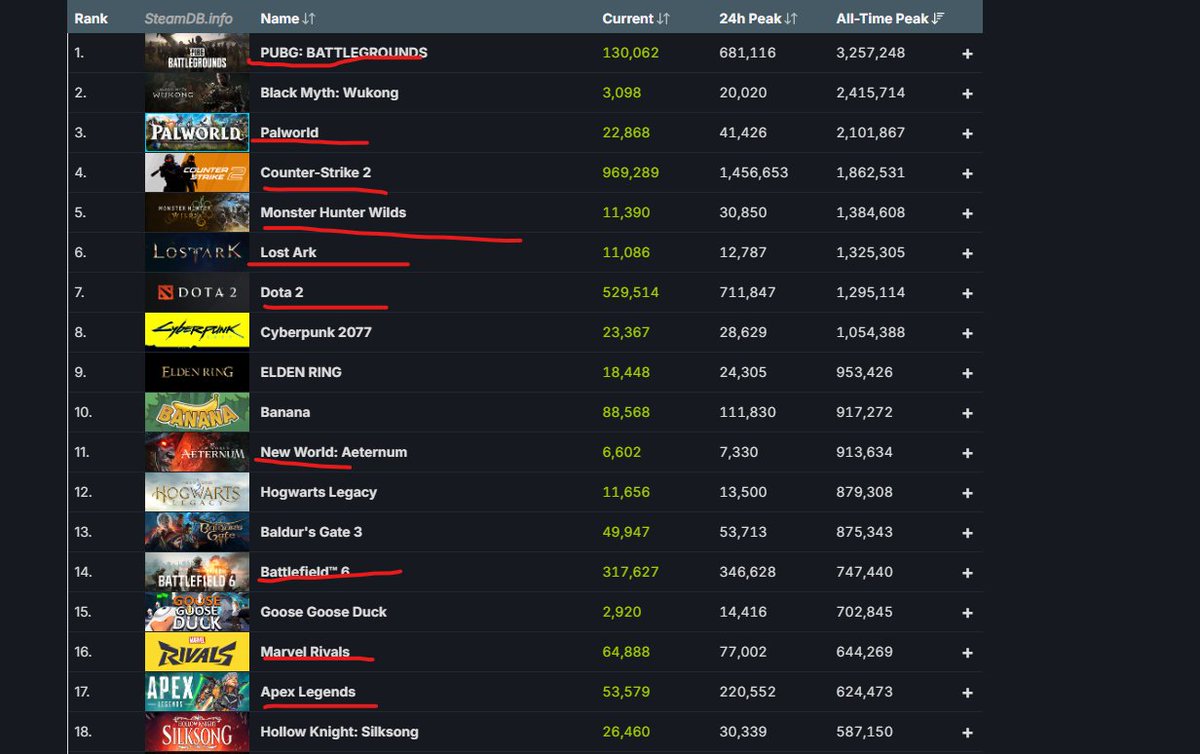Click the Palworld game thumbnail
This screenshot has height=754, width=1200.
tap(196, 132)
